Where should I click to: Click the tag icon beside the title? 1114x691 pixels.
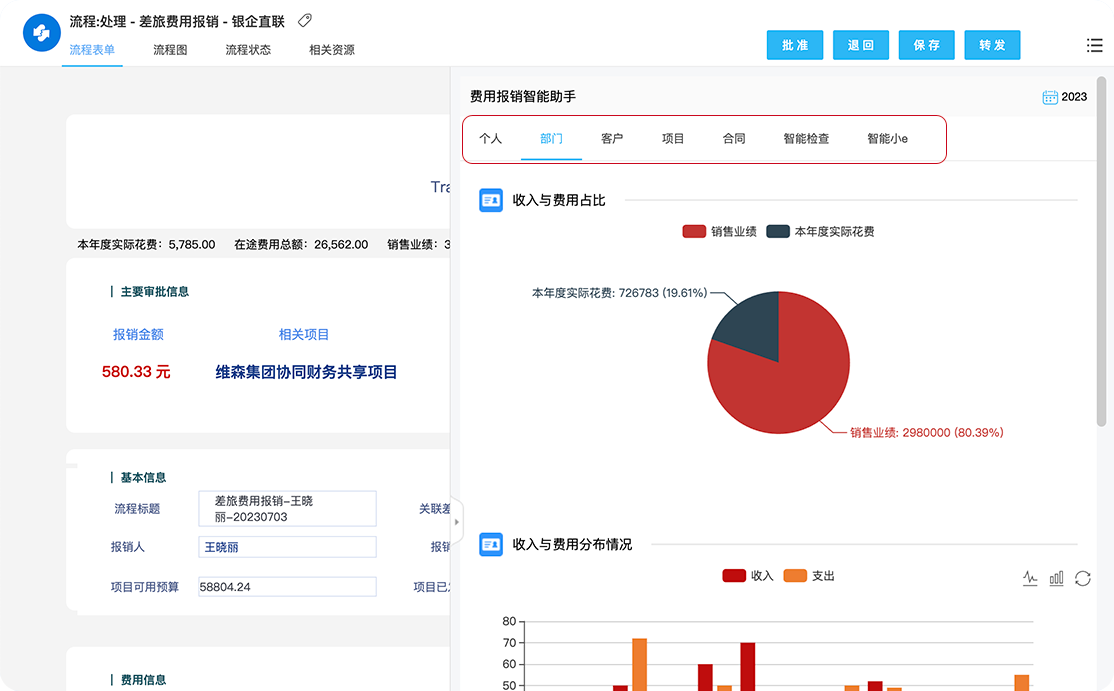(x=305, y=21)
